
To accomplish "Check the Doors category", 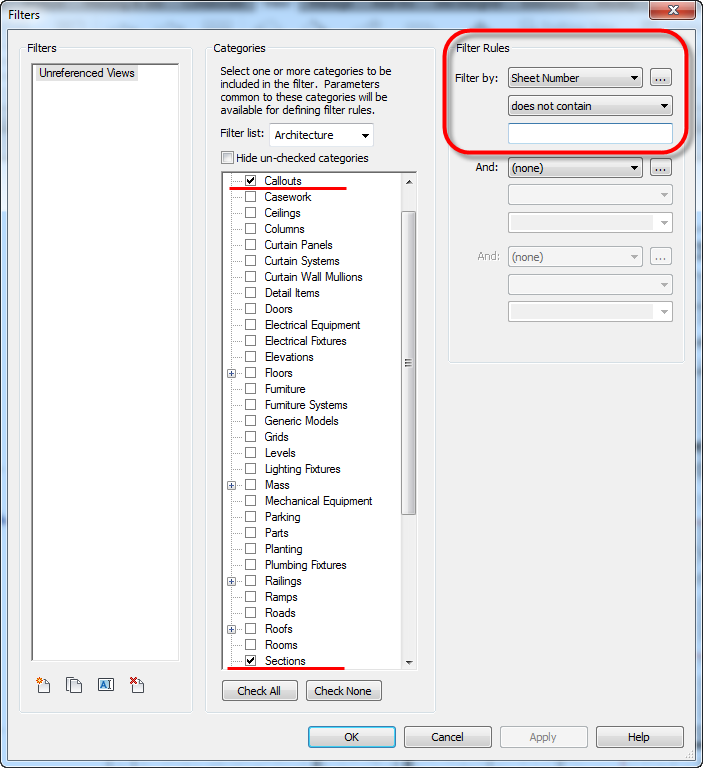I will coord(250,309).
